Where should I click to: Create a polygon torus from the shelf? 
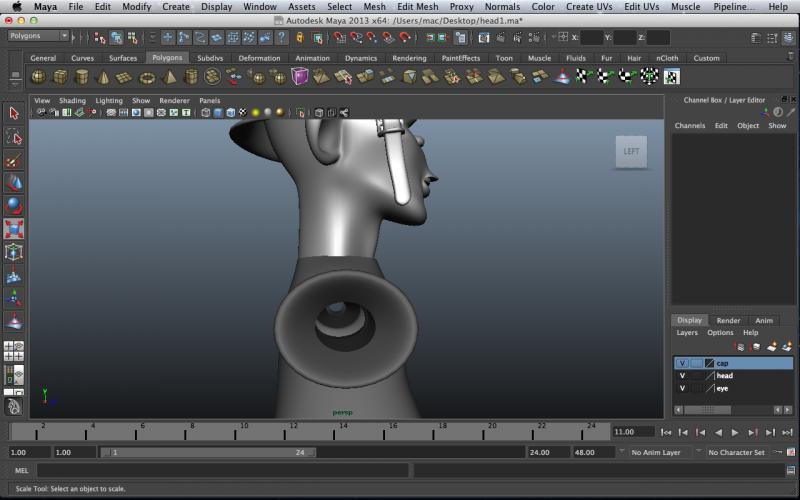coord(147,77)
